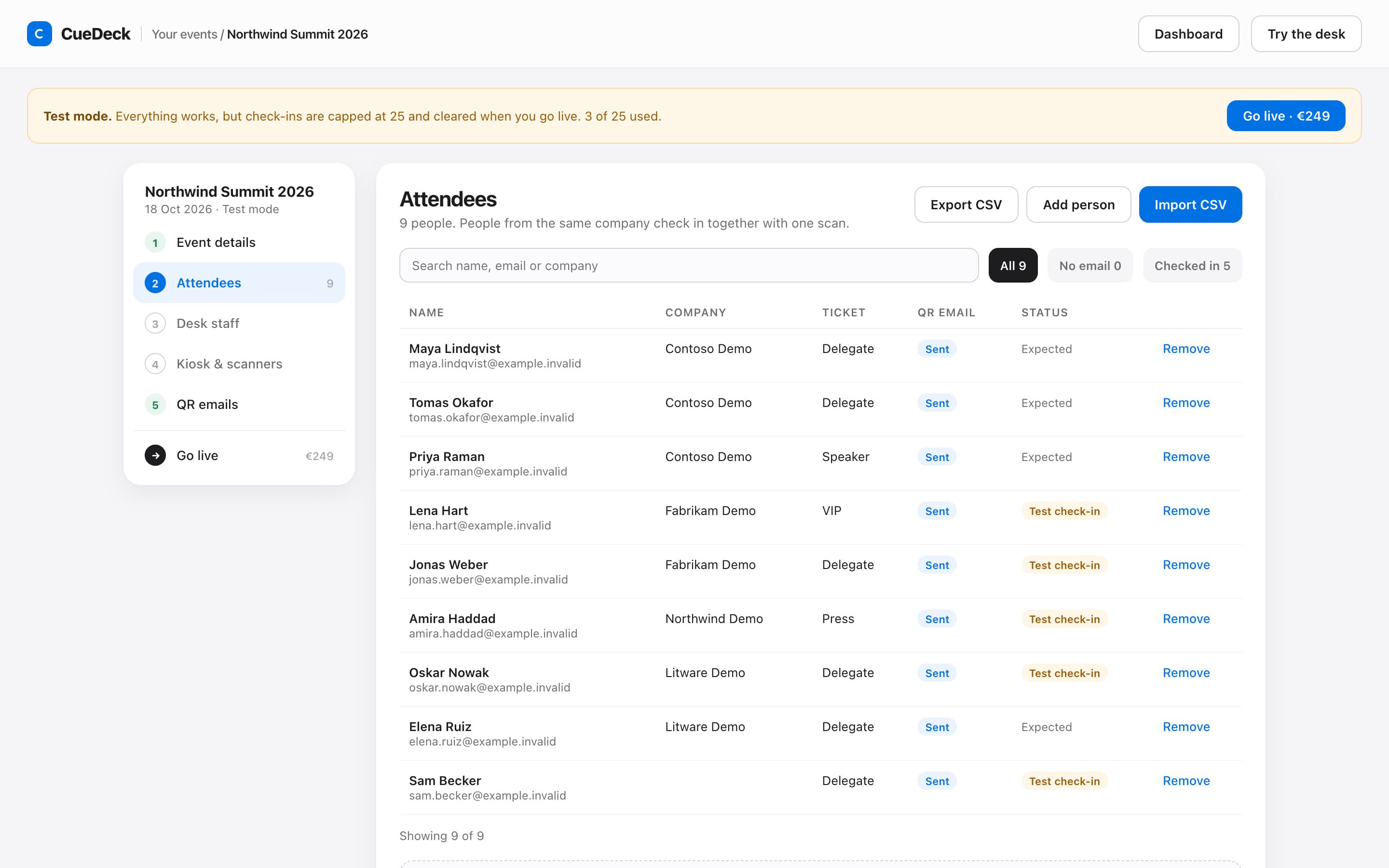Click the QR EMAIL column header
This screenshot has height=868, width=1389.
pos(946,312)
